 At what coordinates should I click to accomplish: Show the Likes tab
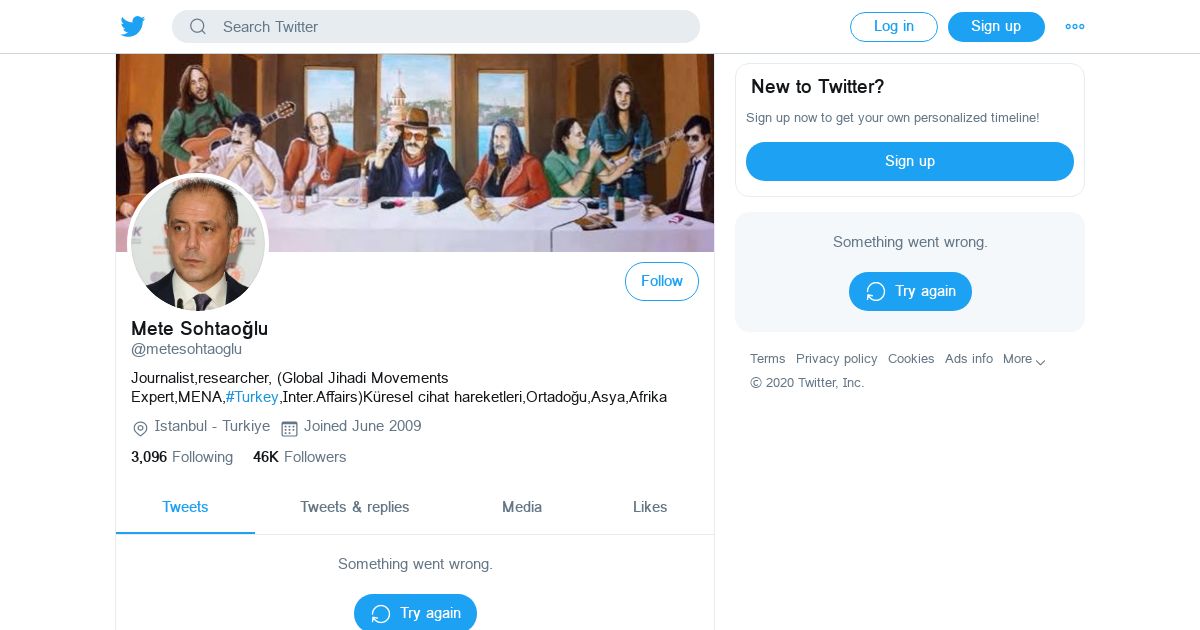tap(650, 507)
